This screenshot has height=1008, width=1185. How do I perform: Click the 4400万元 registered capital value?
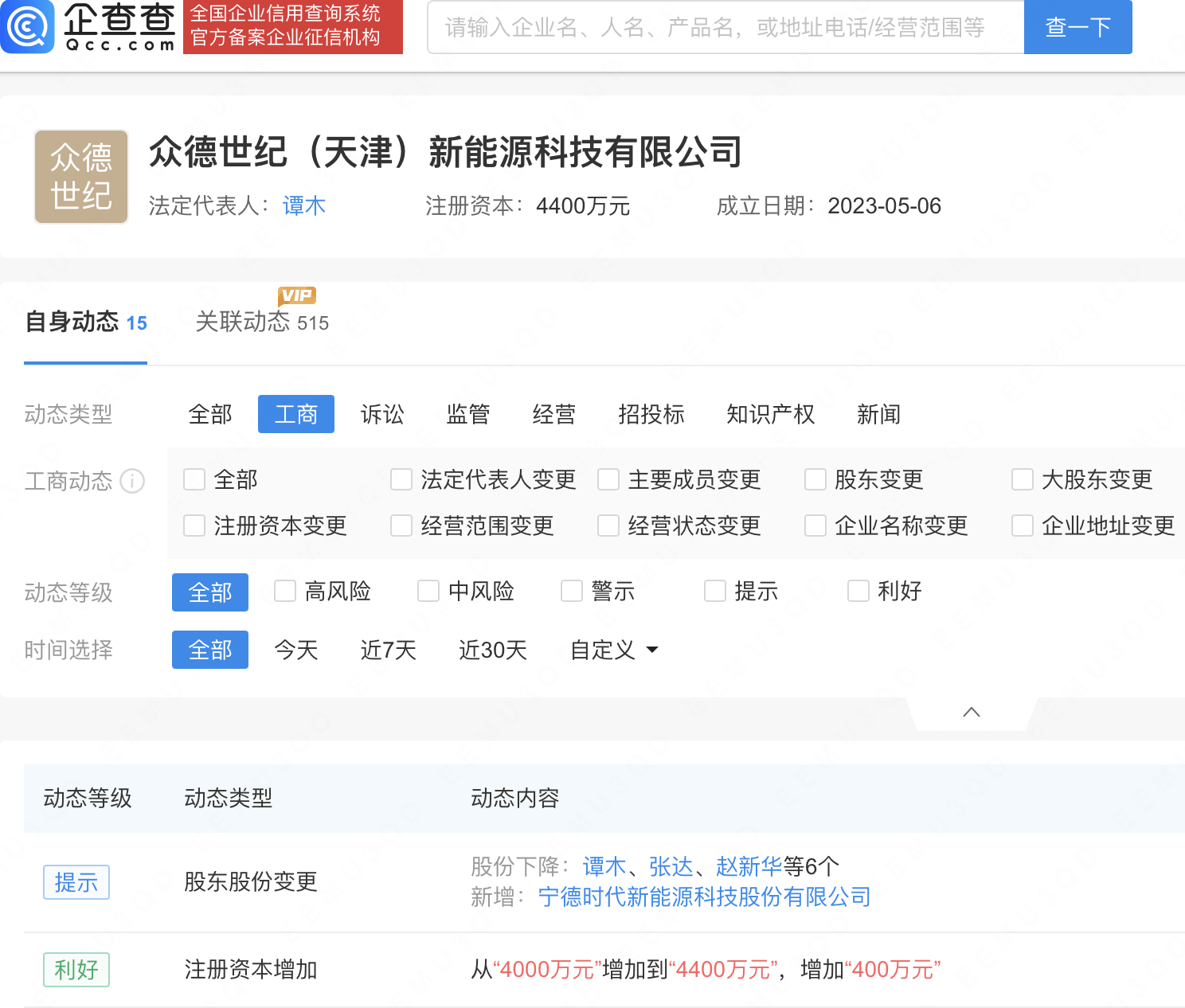(583, 205)
